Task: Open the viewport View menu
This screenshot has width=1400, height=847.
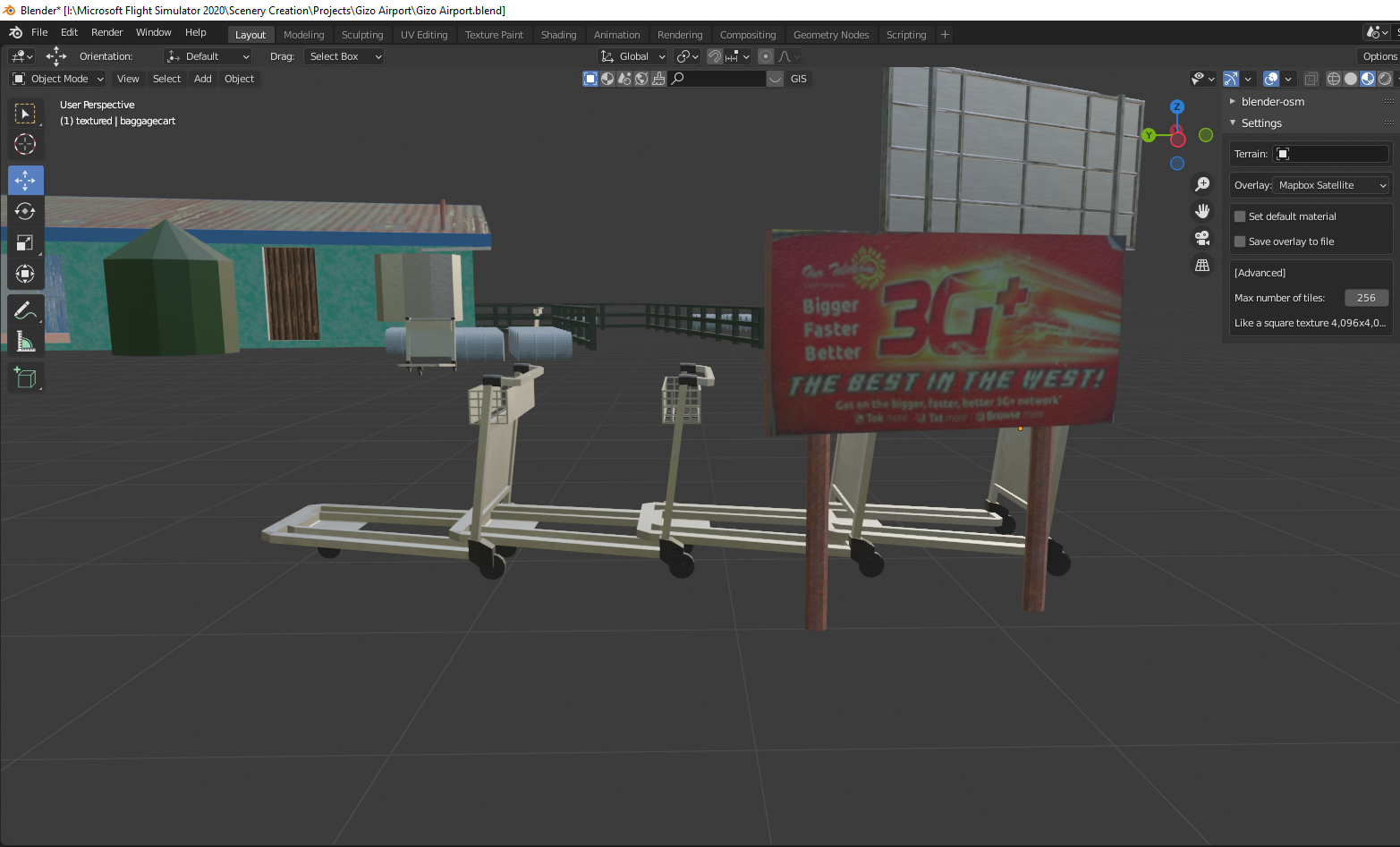Action: pos(128,79)
